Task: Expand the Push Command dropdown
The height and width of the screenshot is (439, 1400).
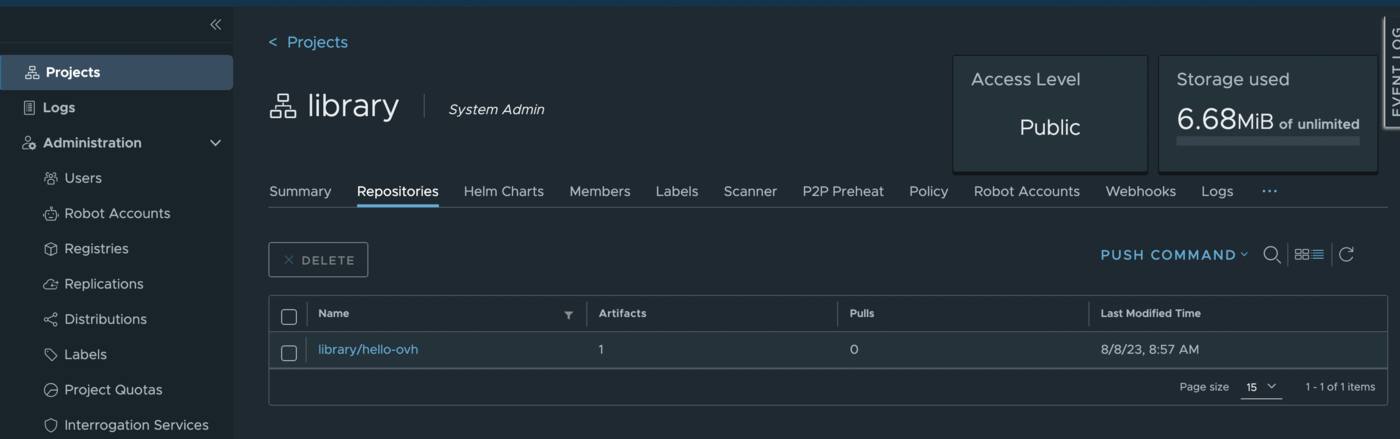Action: [1174, 255]
